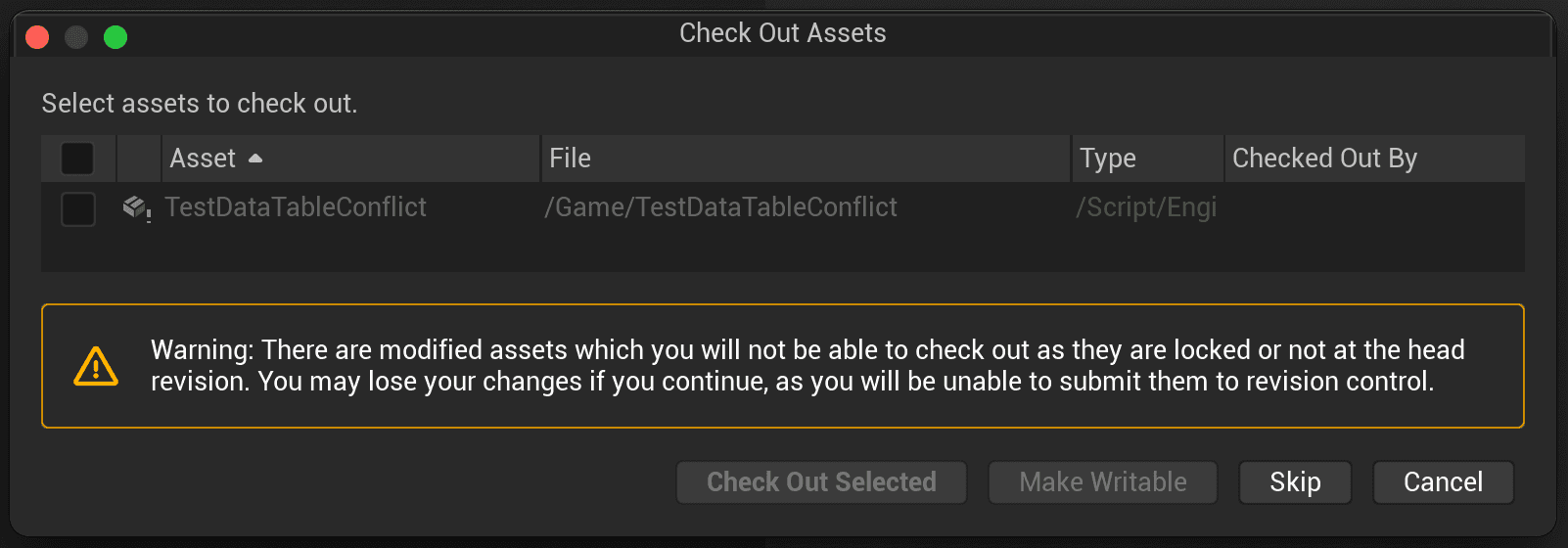Click the green maximize window button

pyautogui.click(x=115, y=37)
